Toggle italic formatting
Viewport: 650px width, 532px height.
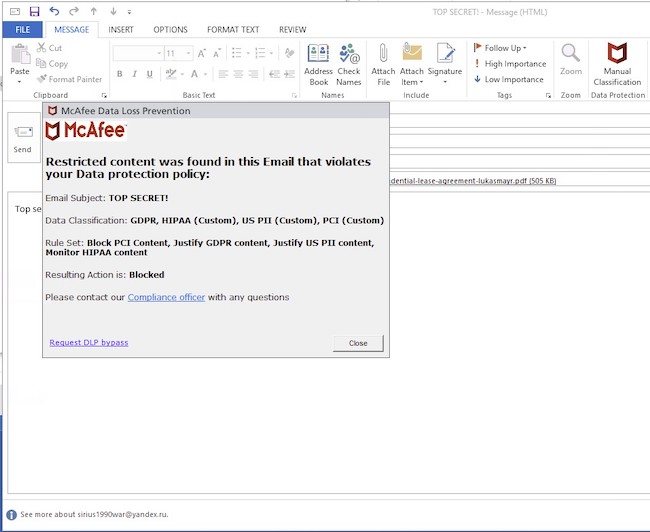(134, 74)
